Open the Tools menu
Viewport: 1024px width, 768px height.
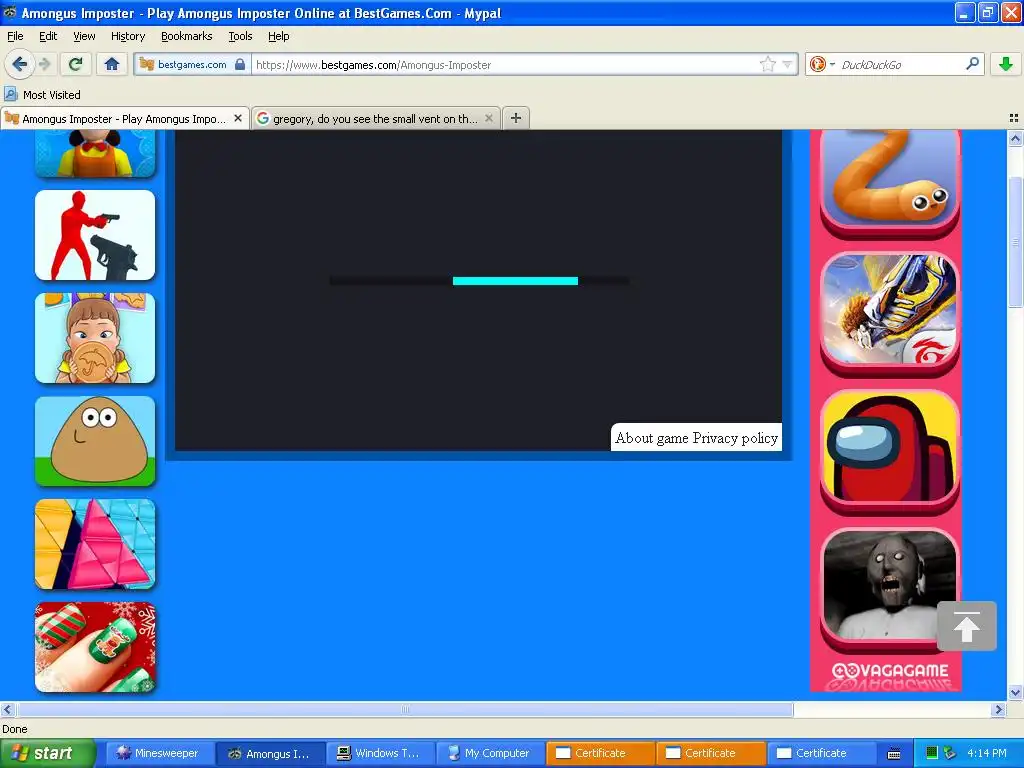[240, 36]
